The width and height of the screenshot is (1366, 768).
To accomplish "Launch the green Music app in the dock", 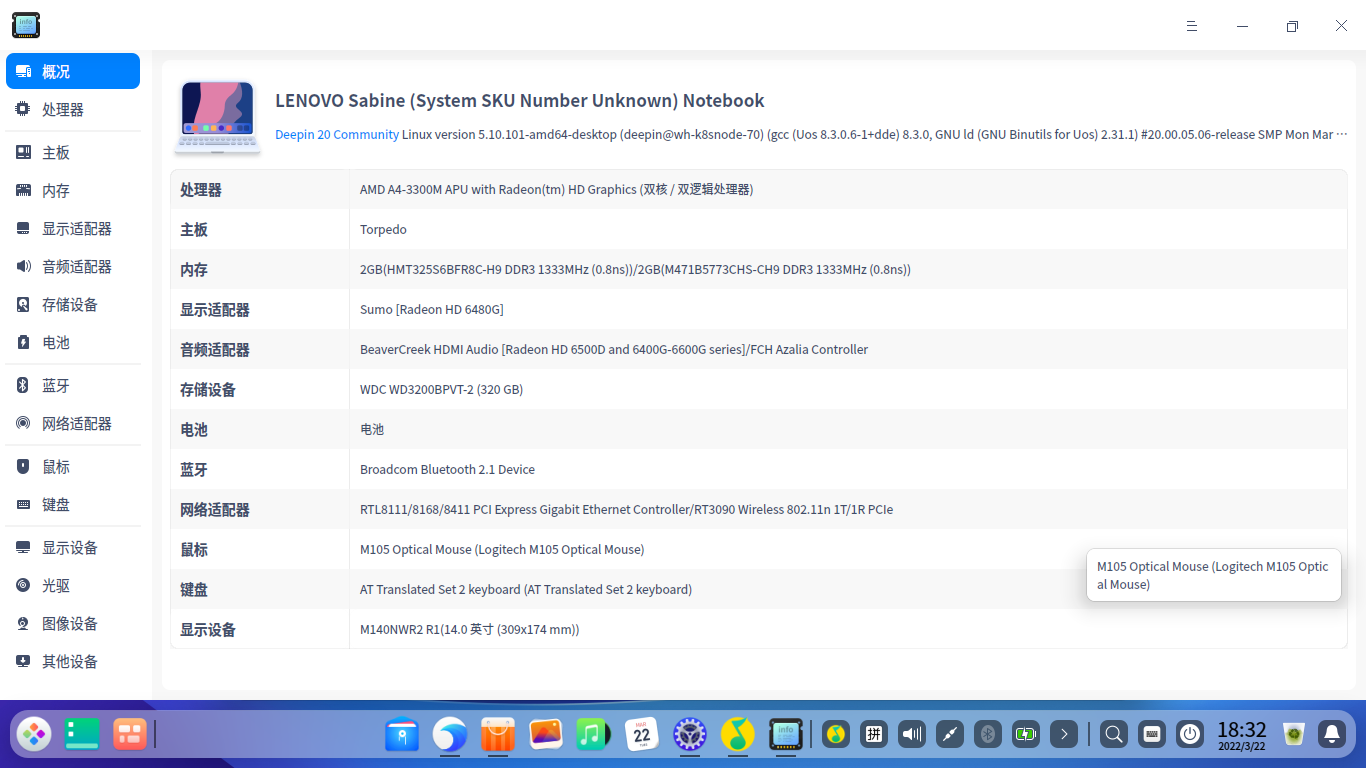I will (x=594, y=735).
